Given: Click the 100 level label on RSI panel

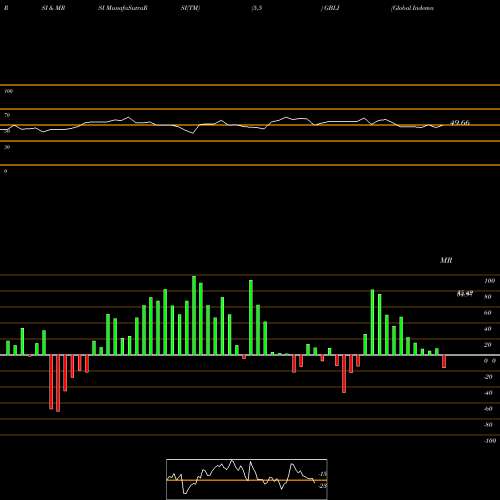Looking at the screenshot, I should [8, 91].
